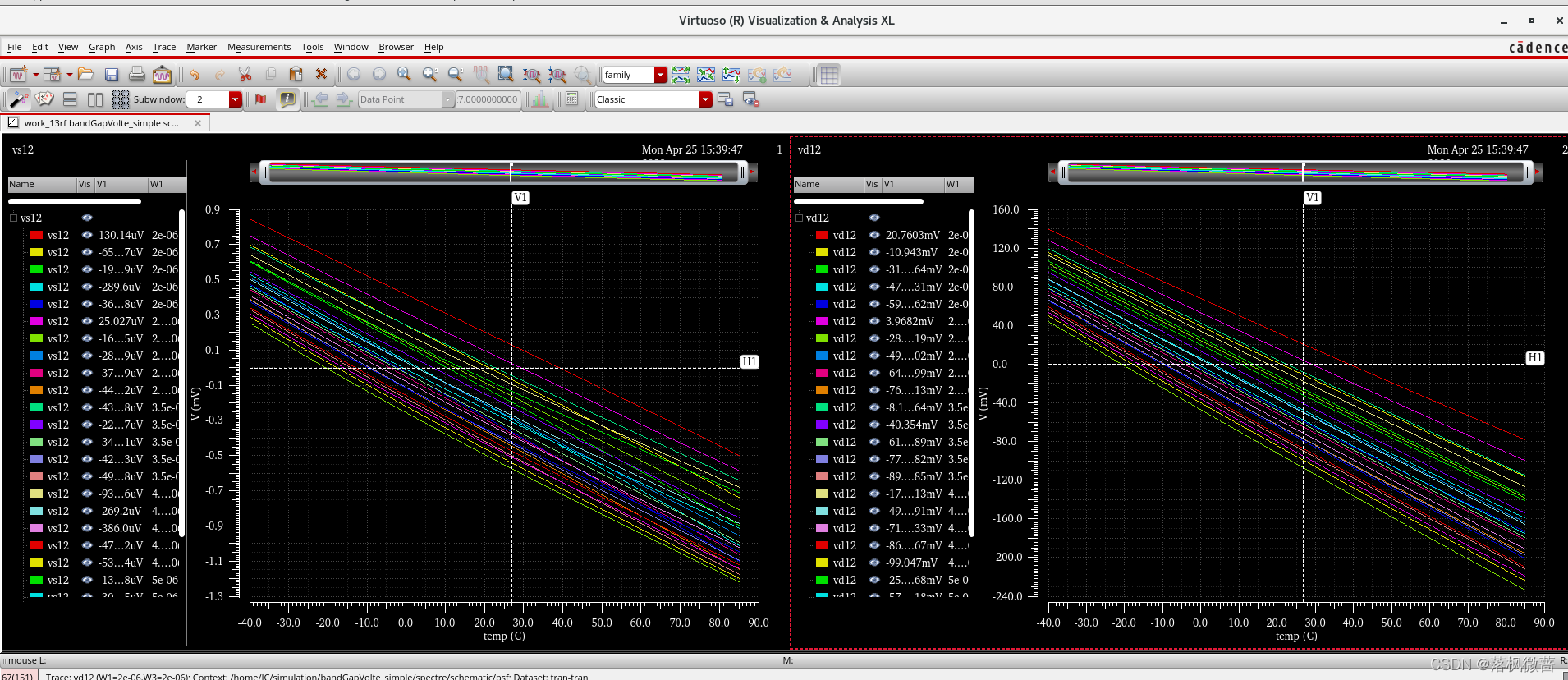Open new graph window dropdown arrow
This screenshot has height=680, width=1568.
(x=35, y=75)
